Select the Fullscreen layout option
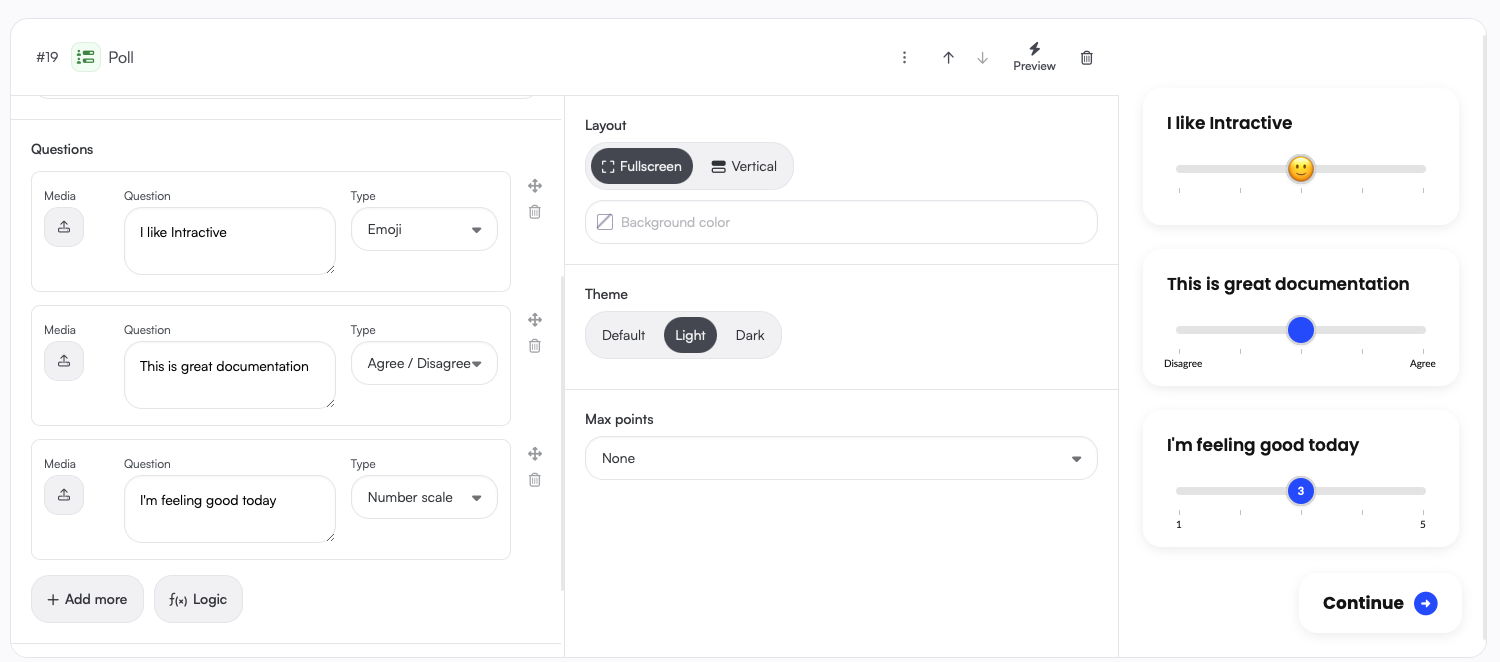Viewport: 1500px width, 662px height. click(x=641, y=166)
